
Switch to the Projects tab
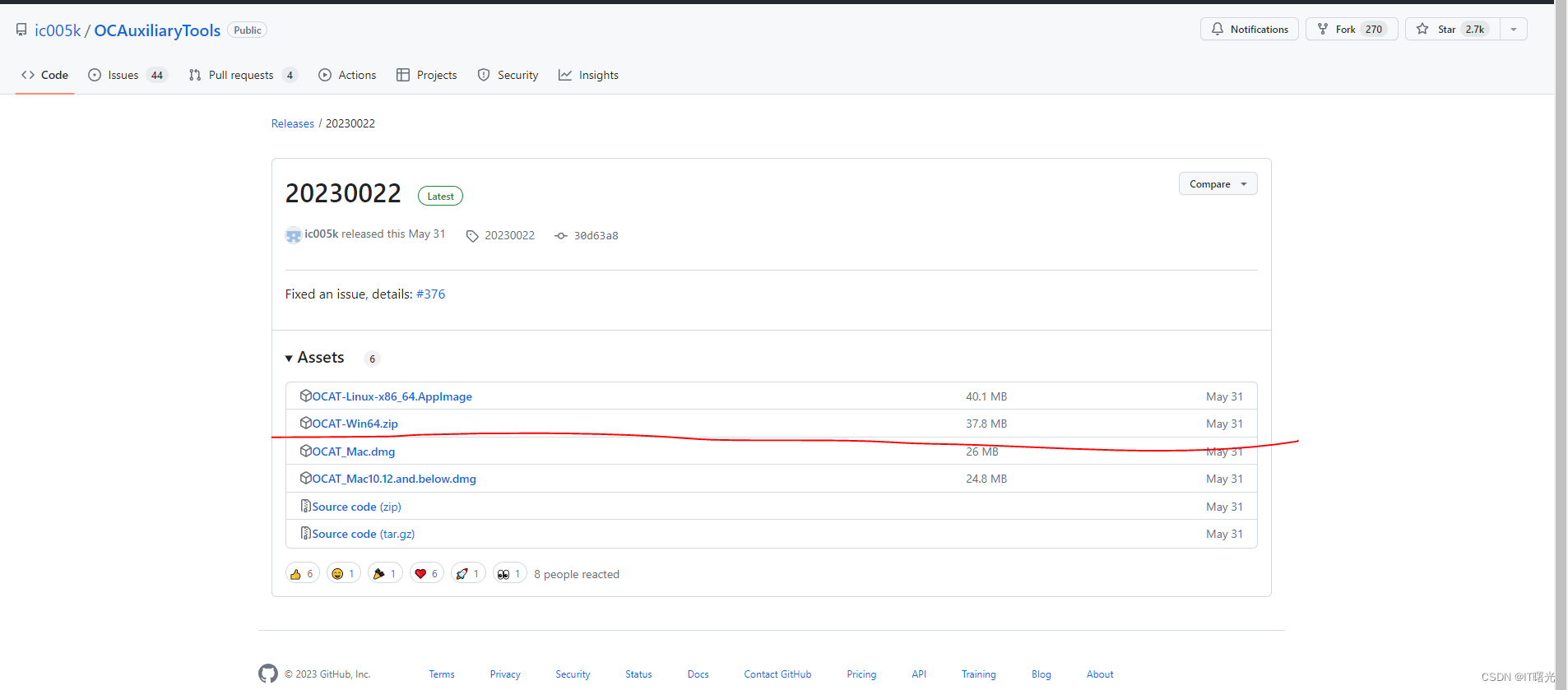point(427,75)
